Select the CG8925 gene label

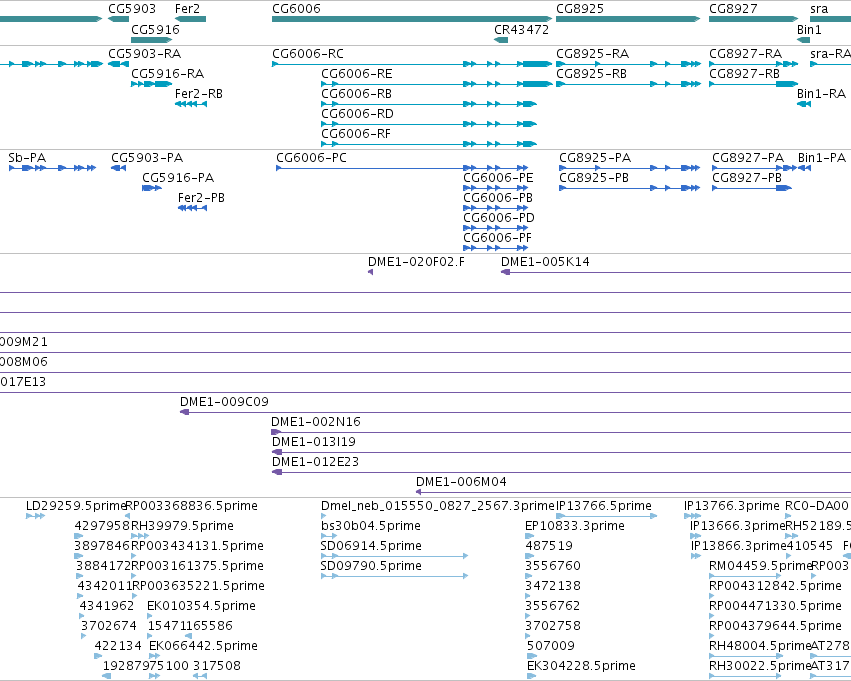tap(580, 9)
